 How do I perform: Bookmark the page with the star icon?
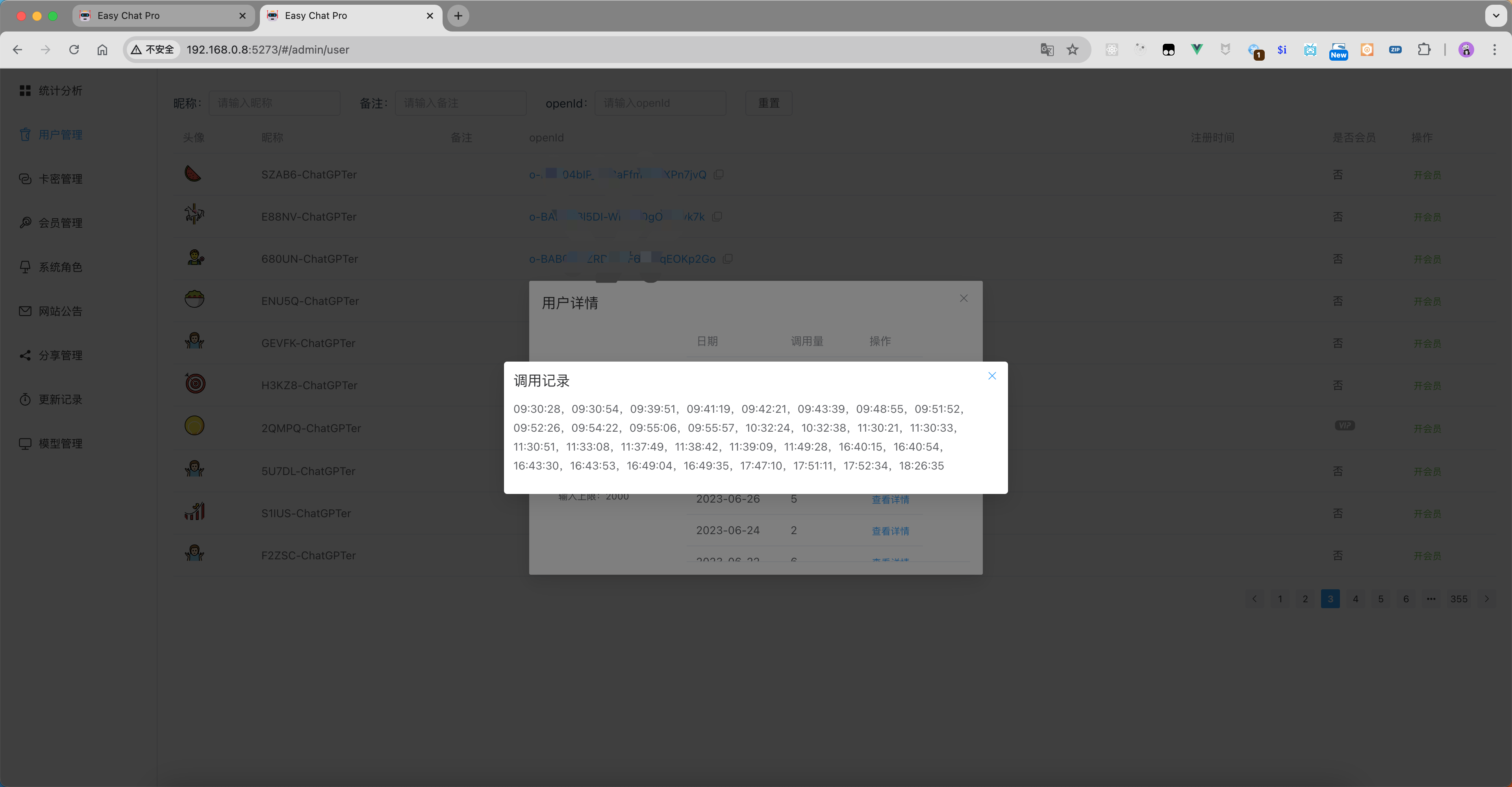point(1072,50)
